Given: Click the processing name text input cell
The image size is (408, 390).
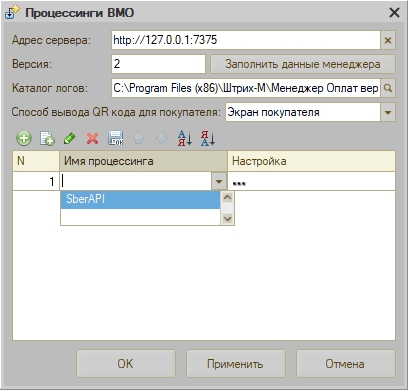Looking at the screenshot, I should coord(136,181).
